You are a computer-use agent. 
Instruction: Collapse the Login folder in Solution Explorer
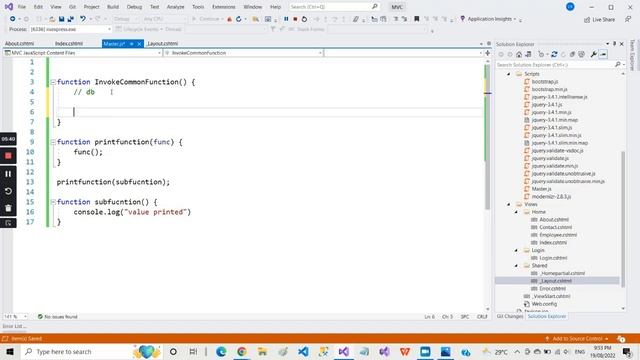click(516, 250)
